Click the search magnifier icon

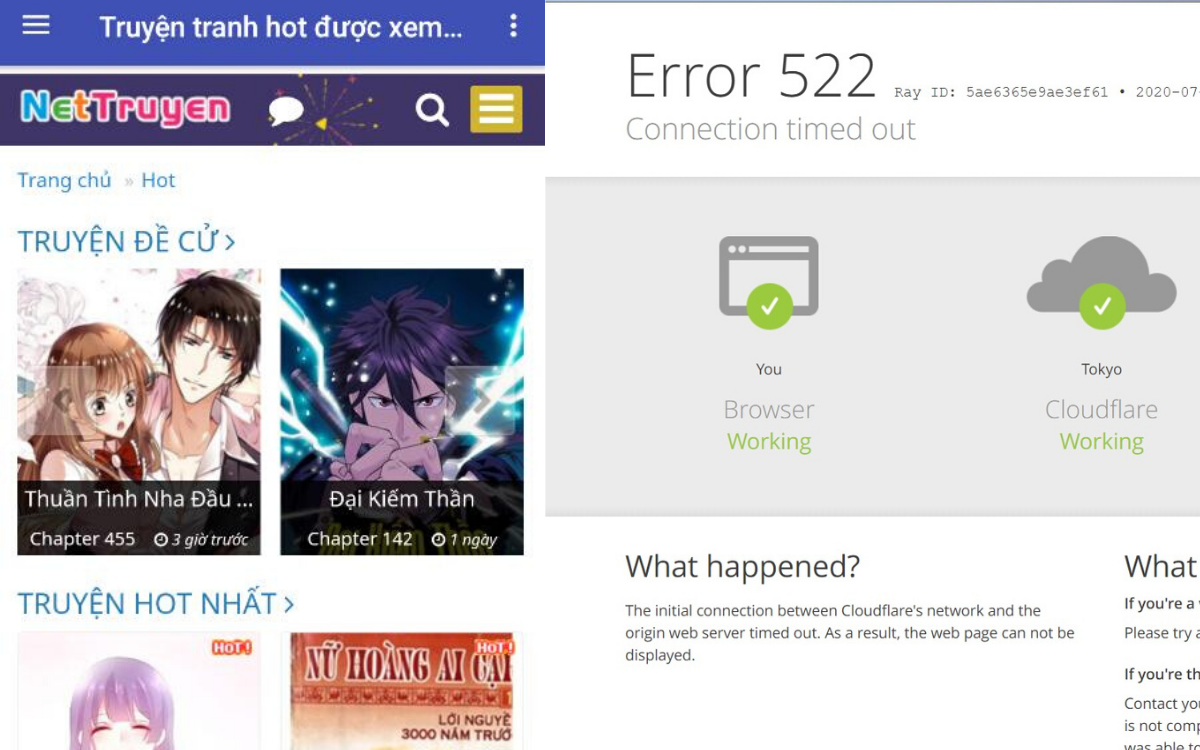point(432,110)
